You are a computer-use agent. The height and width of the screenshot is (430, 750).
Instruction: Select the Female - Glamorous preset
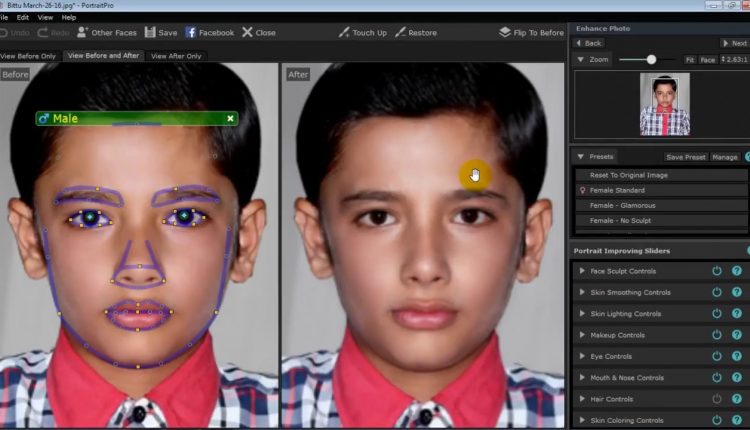pyautogui.click(x=661, y=205)
